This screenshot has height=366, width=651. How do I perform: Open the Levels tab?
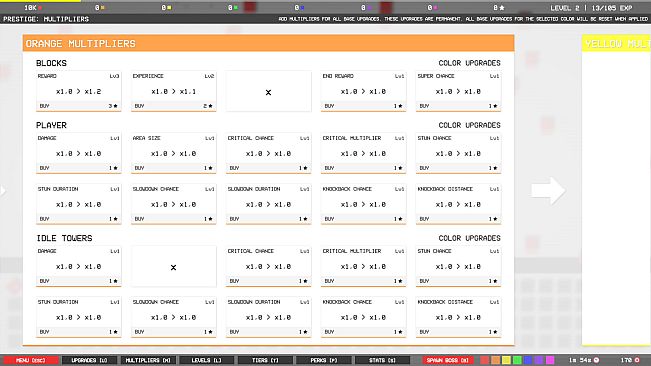tap(206, 360)
